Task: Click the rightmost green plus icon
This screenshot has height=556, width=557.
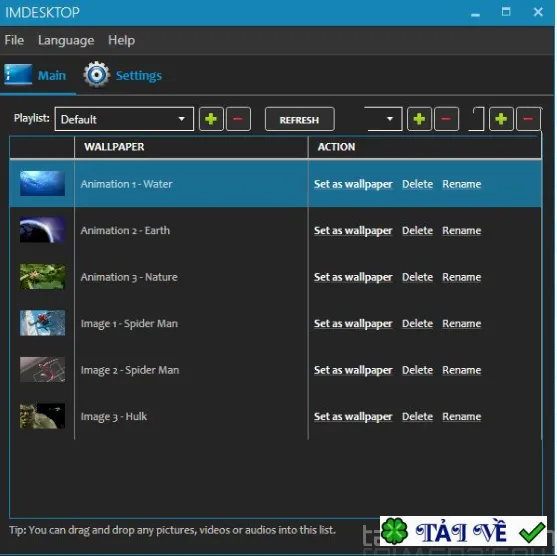Action: tap(501, 119)
